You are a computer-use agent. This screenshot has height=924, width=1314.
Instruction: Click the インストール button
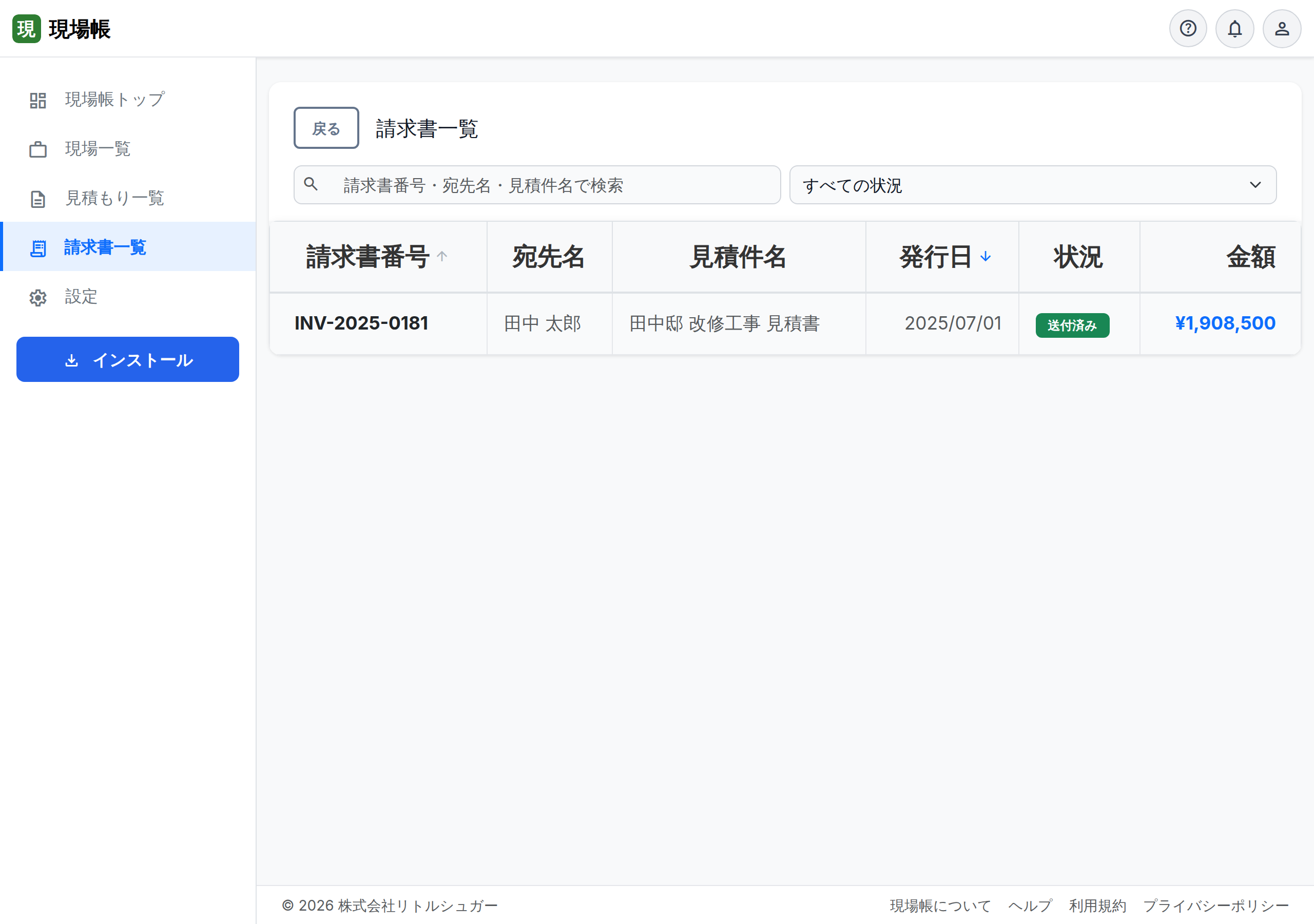(128, 359)
